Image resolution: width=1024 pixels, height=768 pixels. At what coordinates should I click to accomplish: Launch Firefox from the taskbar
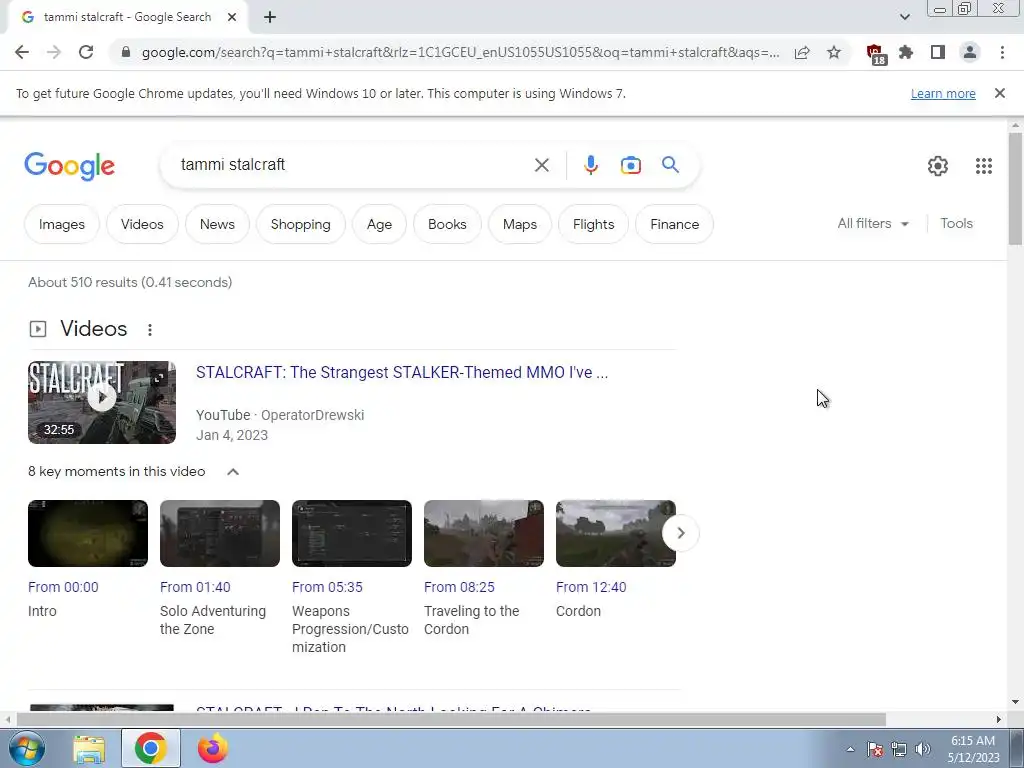(212, 748)
